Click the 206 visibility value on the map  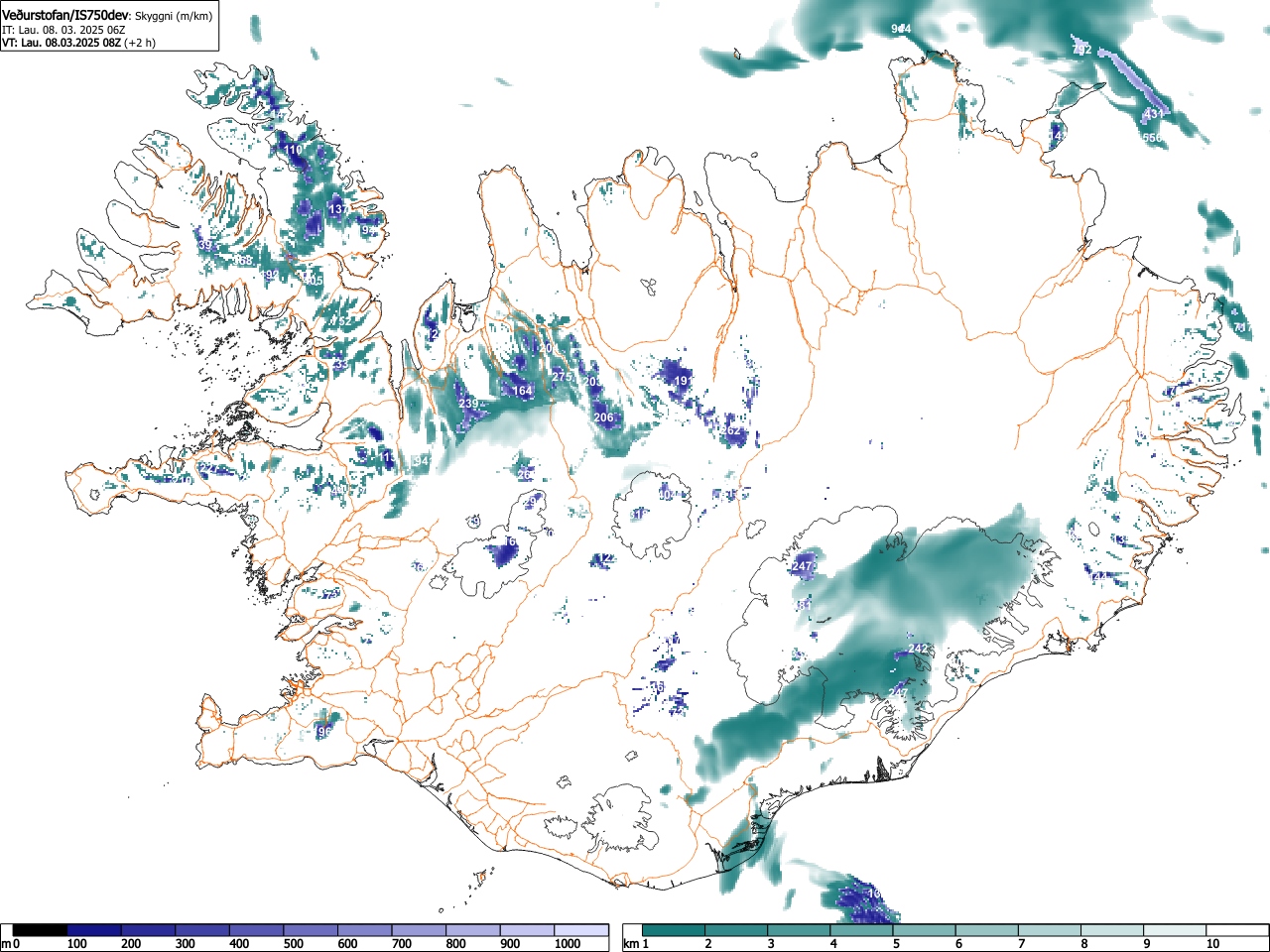[x=603, y=417]
